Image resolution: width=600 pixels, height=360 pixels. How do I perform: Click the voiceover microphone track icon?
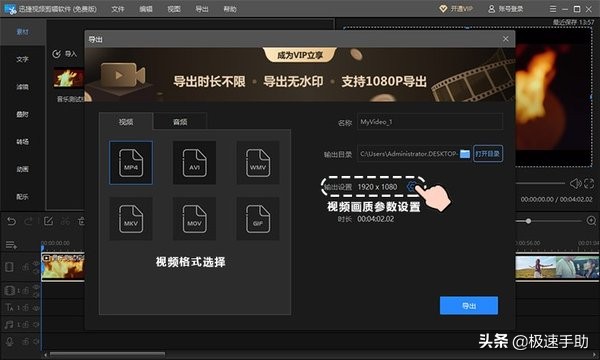click(x=10, y=341)
